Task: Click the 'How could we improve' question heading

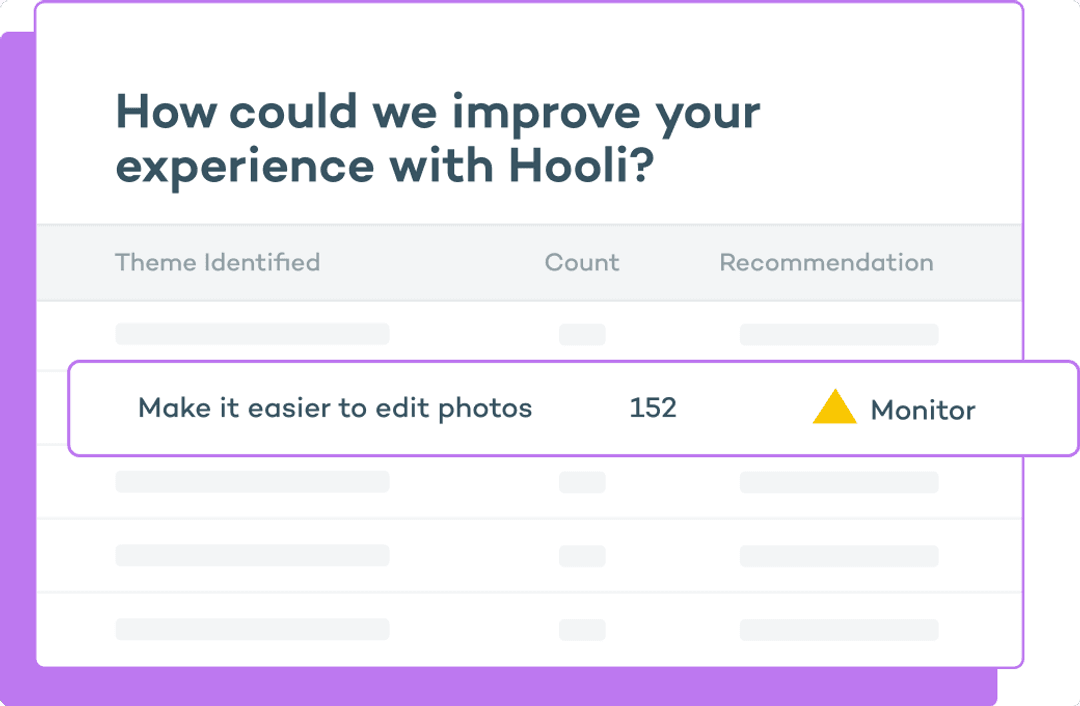Action: point(438,138)
